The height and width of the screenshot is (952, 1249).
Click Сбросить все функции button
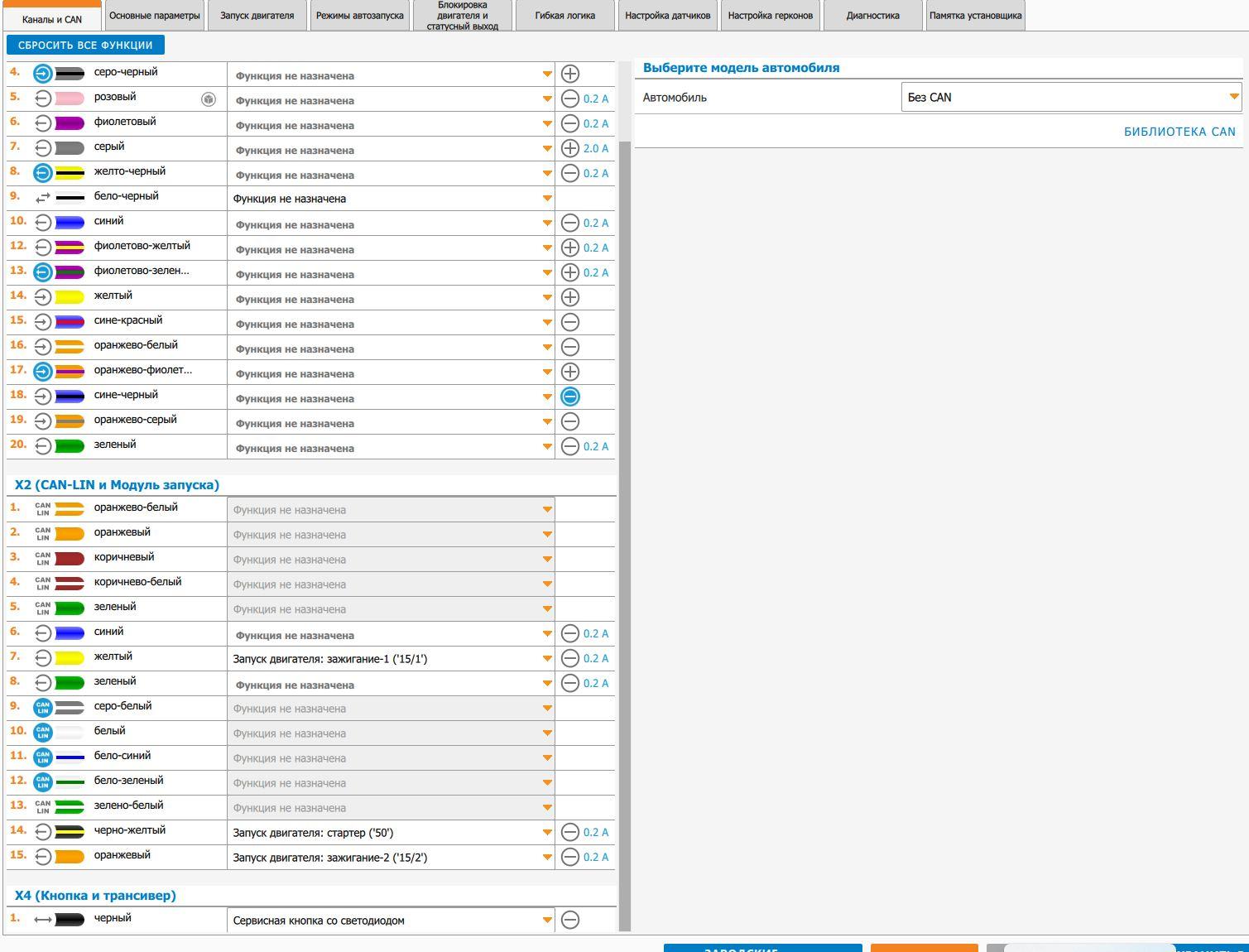pos(85,45)
